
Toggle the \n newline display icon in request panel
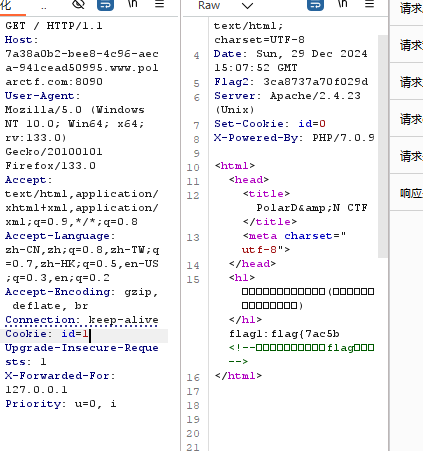(133, 4)
